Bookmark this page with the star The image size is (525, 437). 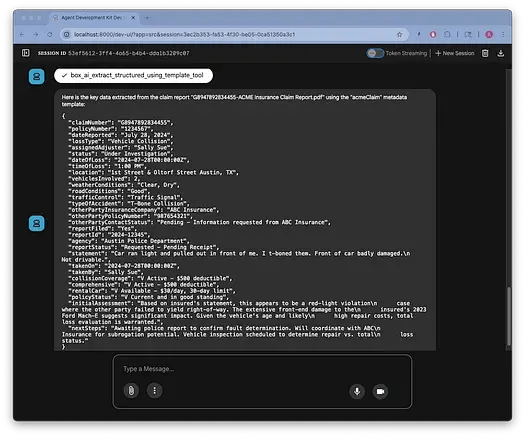[399, 34]
